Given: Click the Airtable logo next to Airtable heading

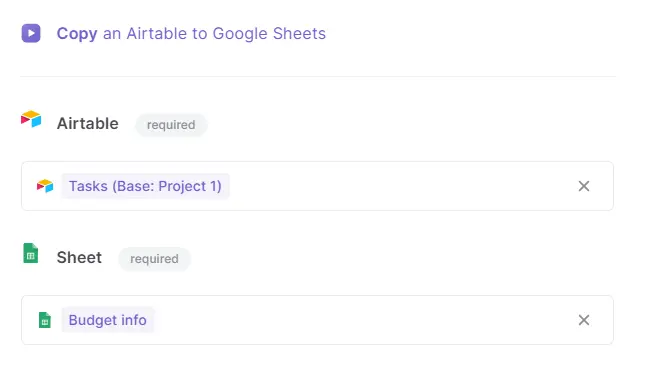Looking at the screenshot, I should [x=31, y=119].
